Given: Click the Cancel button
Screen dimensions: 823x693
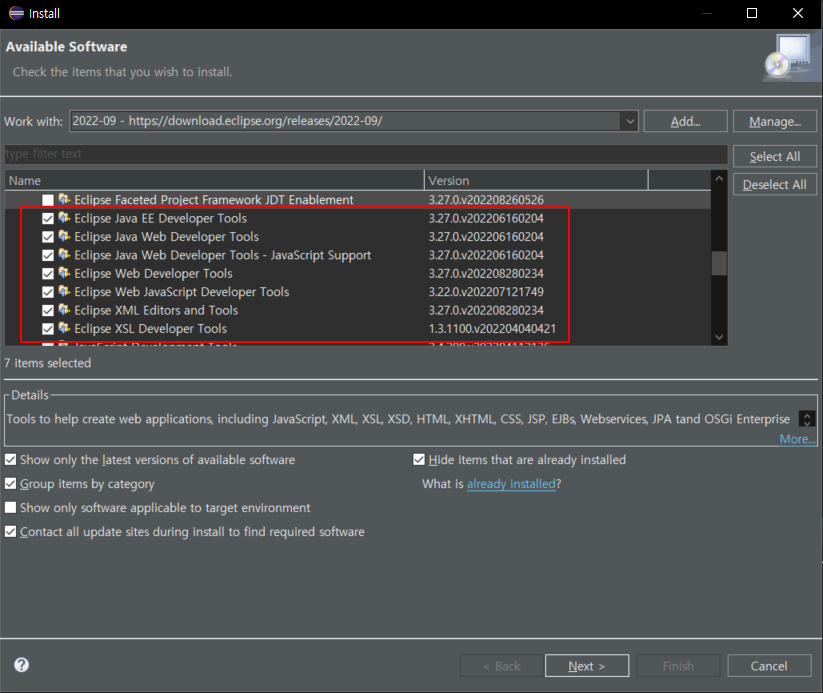Looking at the screenshot, I should [769, 666].
